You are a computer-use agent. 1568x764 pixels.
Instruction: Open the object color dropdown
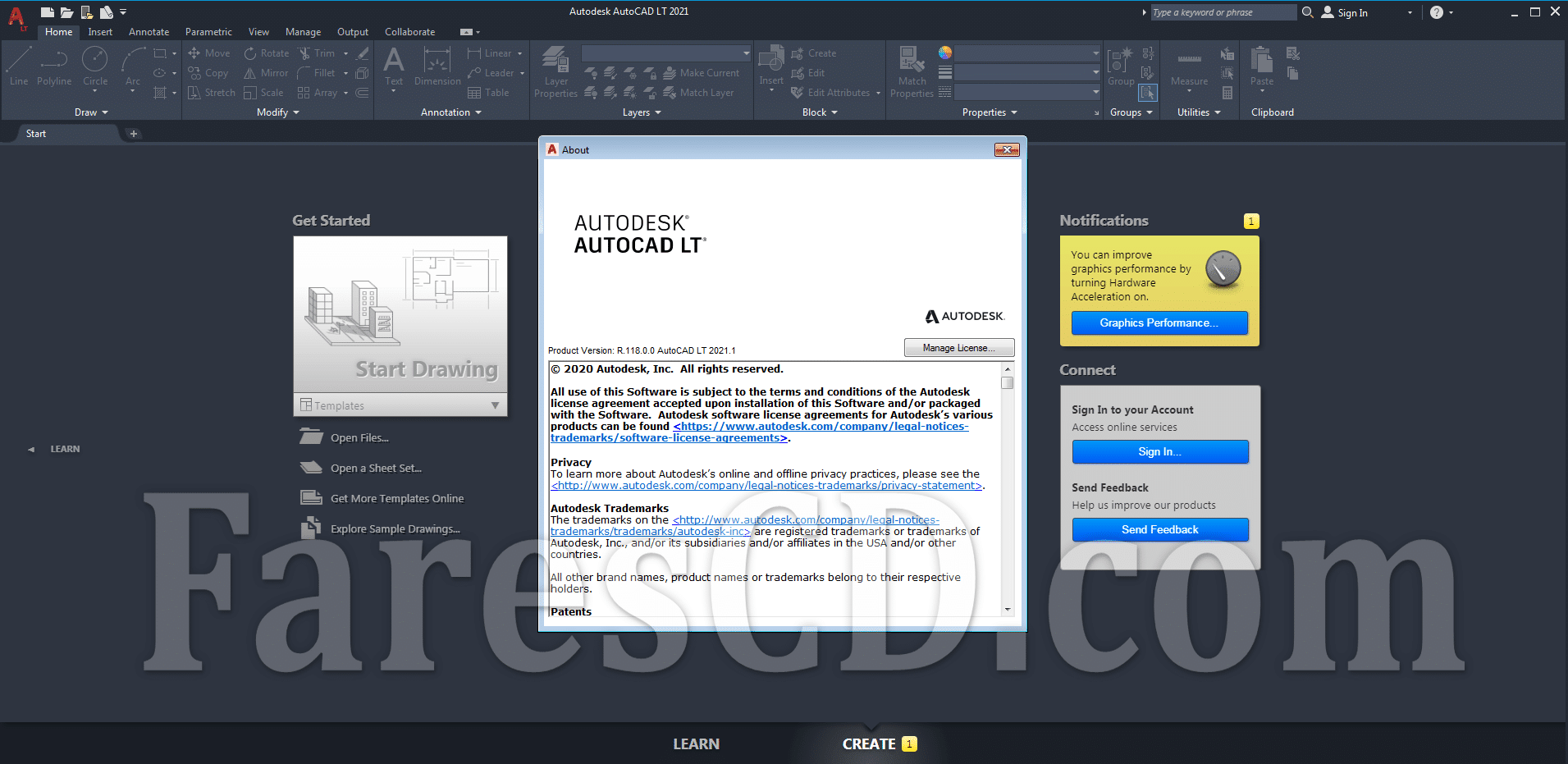(1027, 53)
